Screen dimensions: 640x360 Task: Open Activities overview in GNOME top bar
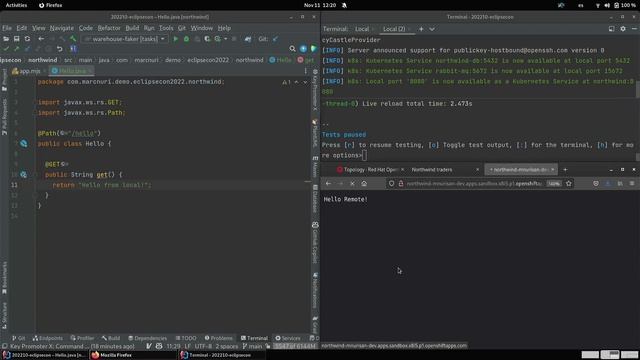[x=16, y=5]
